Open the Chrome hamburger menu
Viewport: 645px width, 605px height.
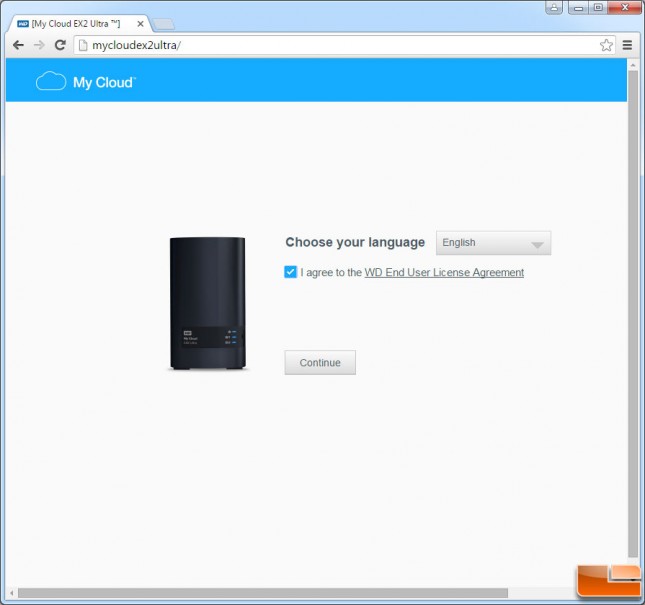(627, 45)
